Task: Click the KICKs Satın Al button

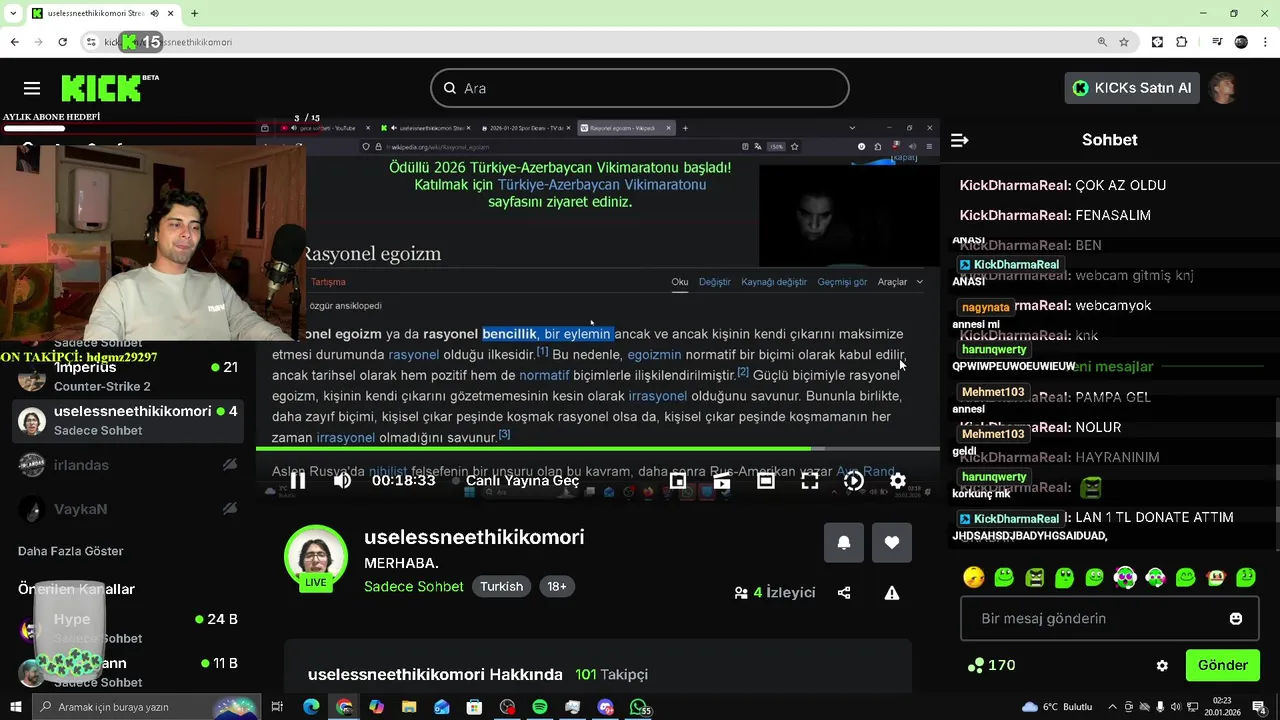Action: pos(1132,88)
